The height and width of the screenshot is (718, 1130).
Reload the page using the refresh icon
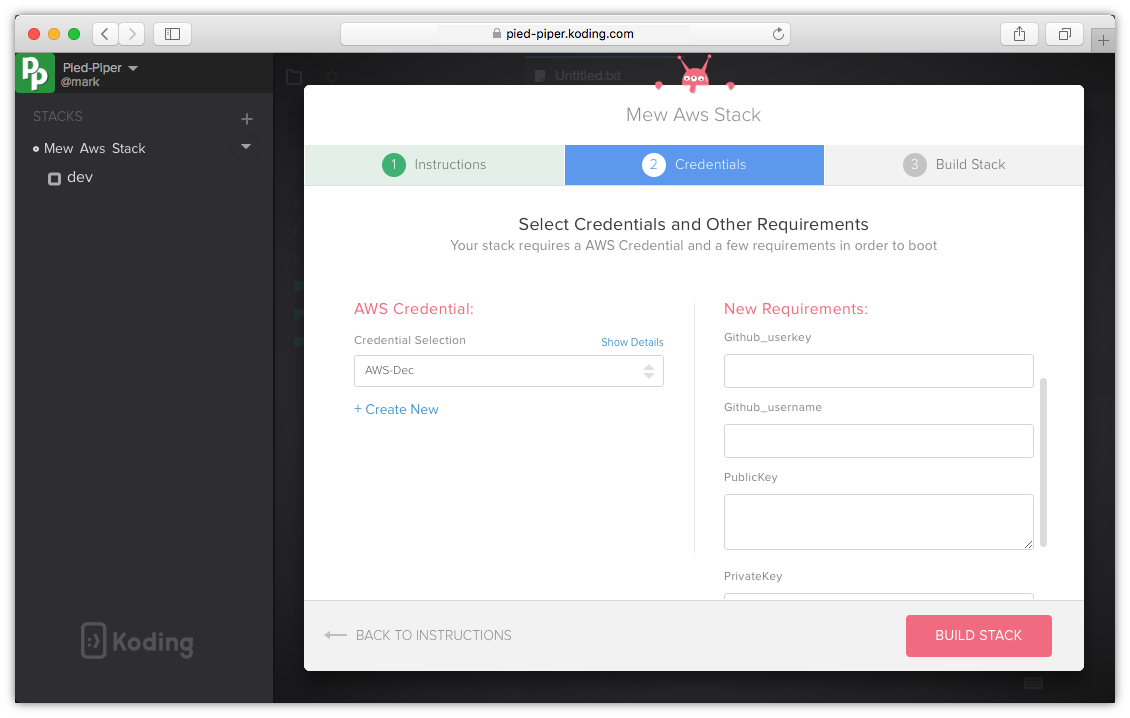tap(778, 33)
